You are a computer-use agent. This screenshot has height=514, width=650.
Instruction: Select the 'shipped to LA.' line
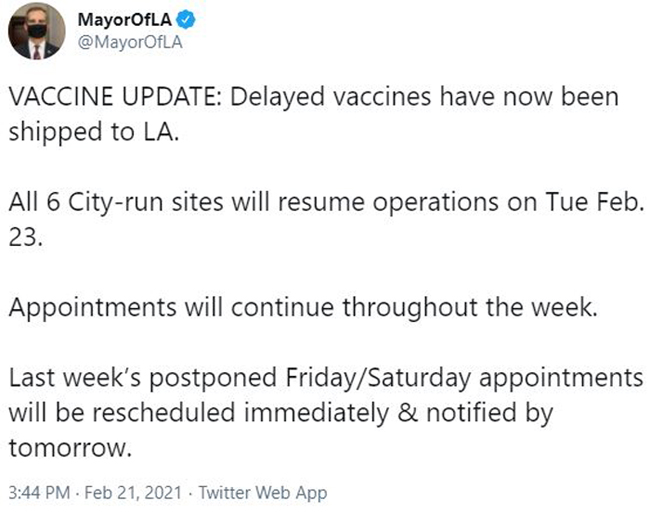point(94,132)
